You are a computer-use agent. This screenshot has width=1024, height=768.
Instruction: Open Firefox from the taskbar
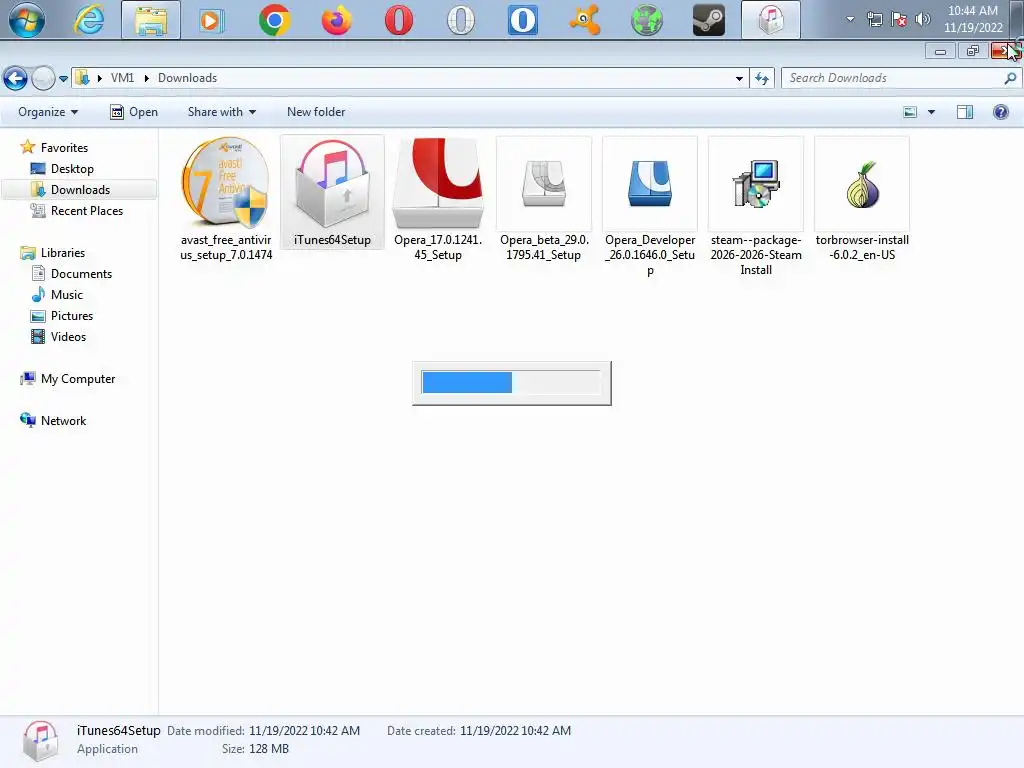click(336, 20)
